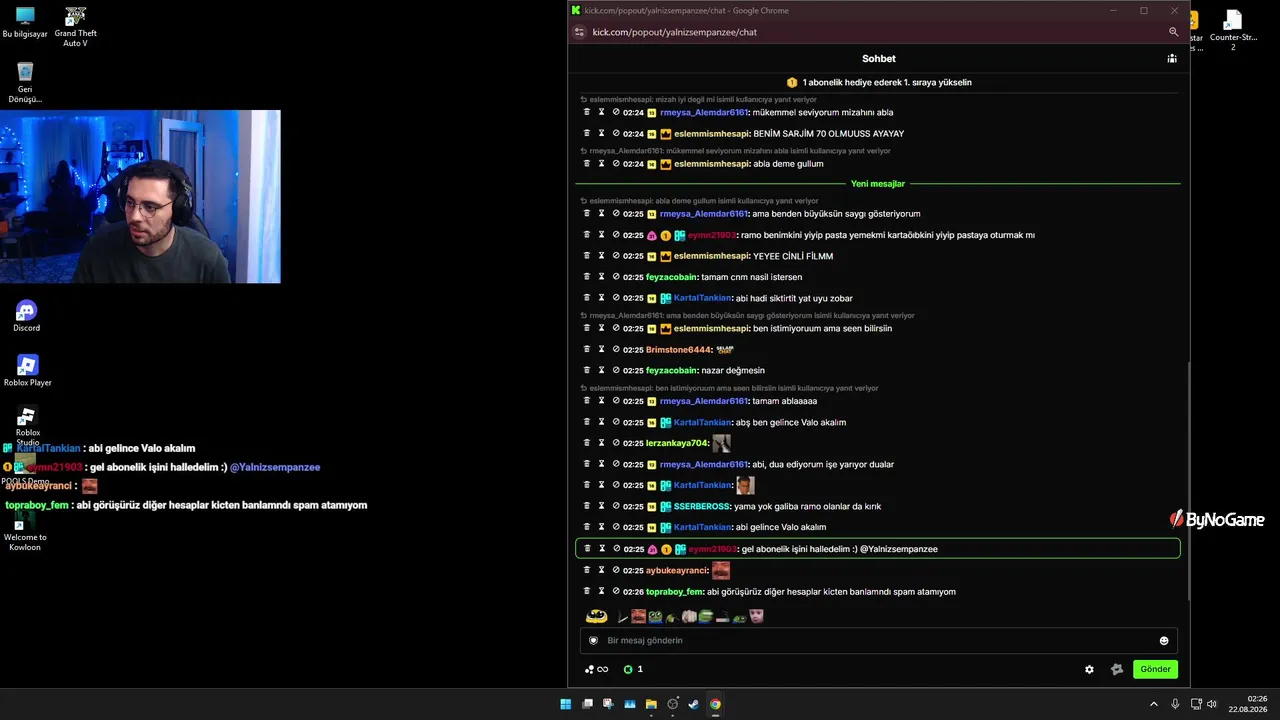Click lerzankaya704's emote image in chat
Image resolution: width=1280 pixels, height=720 pixels.
[721, 443]
